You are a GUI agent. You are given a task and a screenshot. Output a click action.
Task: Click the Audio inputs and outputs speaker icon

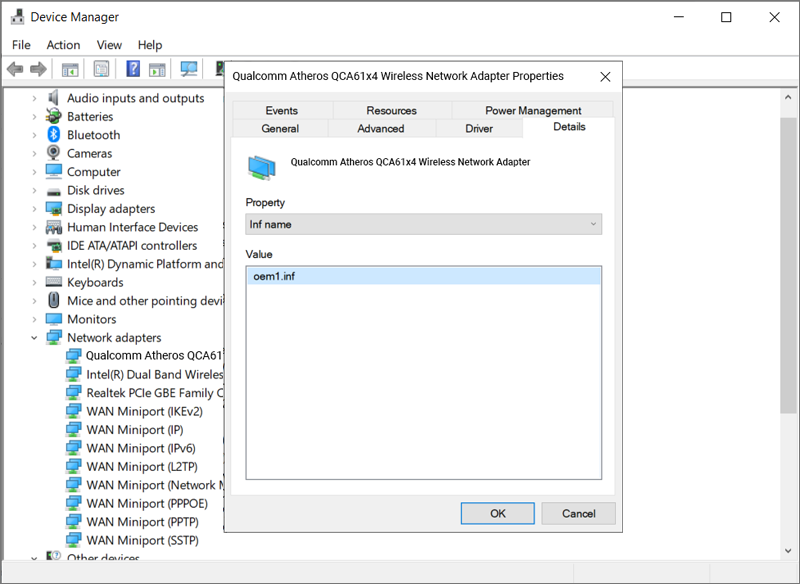coord(54,98)
